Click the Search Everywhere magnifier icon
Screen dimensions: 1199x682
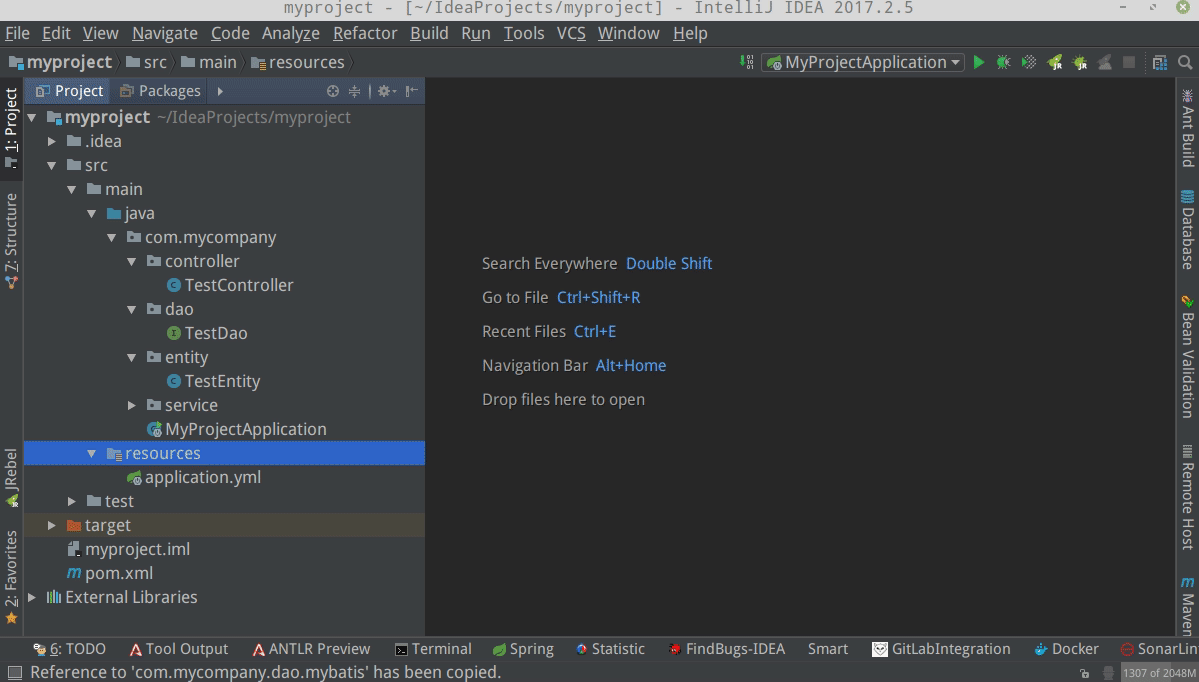point(1185,62)
